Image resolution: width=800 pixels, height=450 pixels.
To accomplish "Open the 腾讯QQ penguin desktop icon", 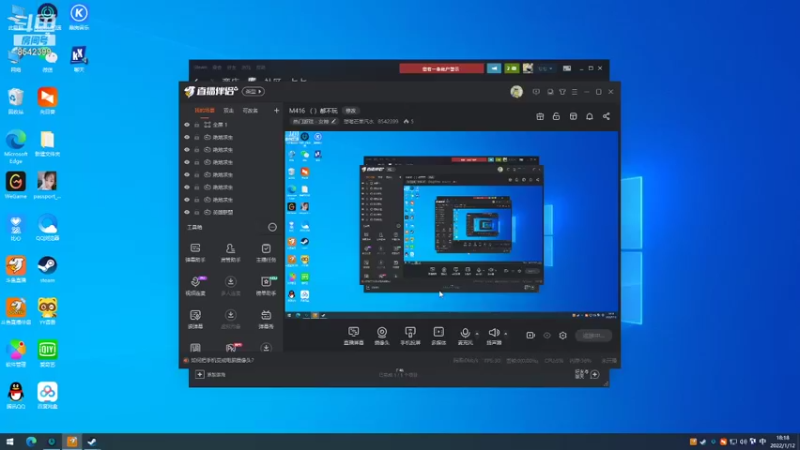I will pyautogui.click(x=16, y=395).
